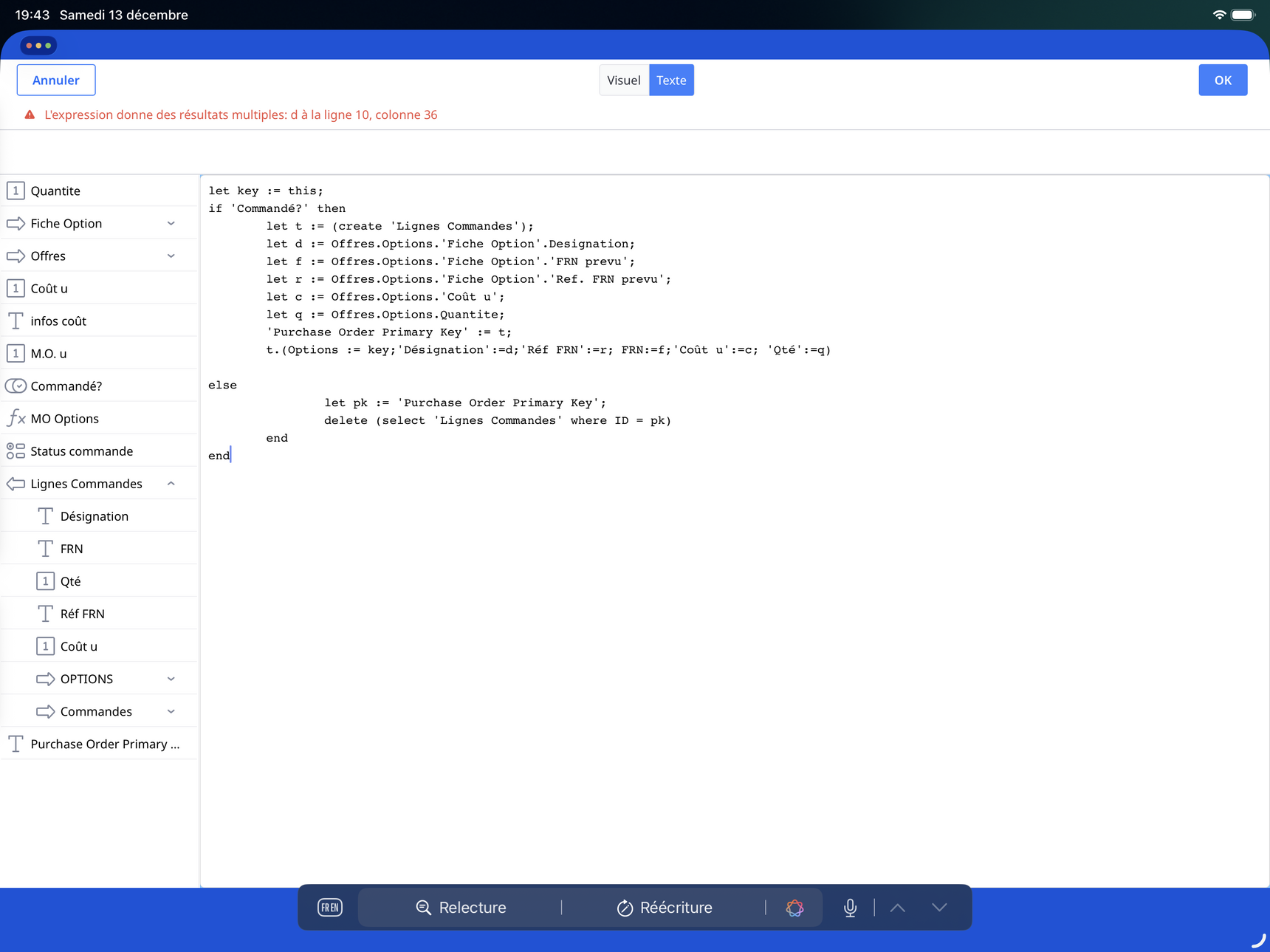1270x952 pixels.
Task: Expand the Offres table reference
Action: pos(171,256)
